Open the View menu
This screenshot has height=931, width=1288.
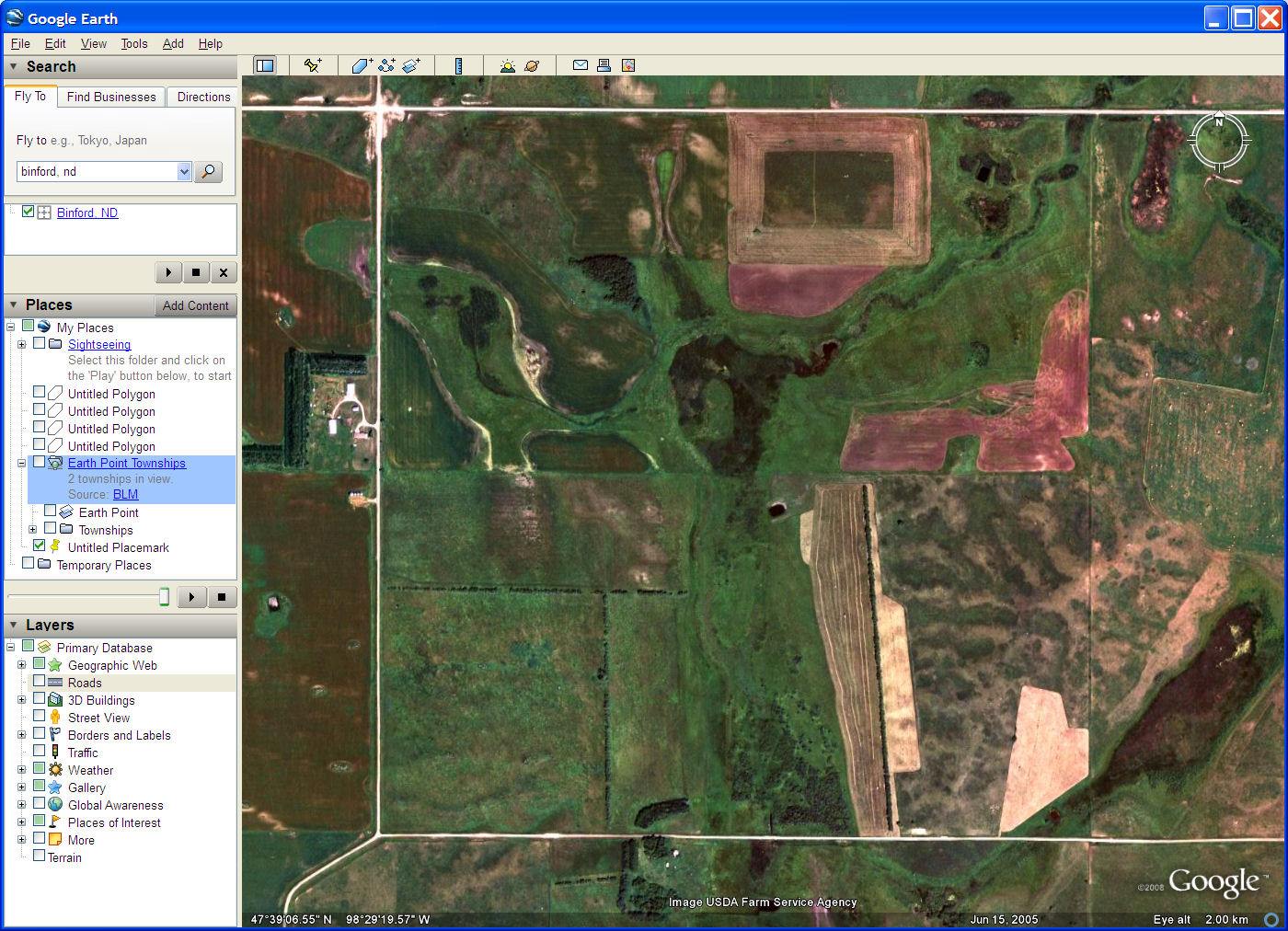93,43
